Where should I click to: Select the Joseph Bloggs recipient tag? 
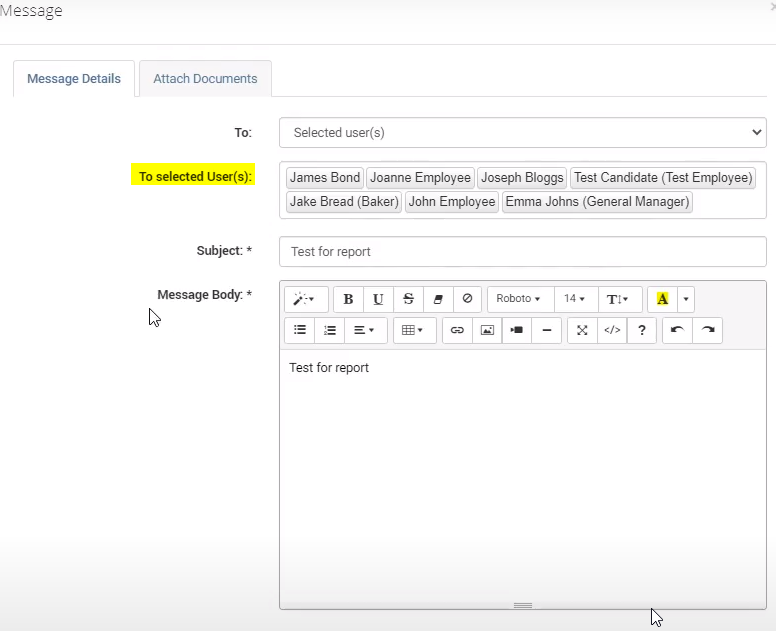(522, 178)
